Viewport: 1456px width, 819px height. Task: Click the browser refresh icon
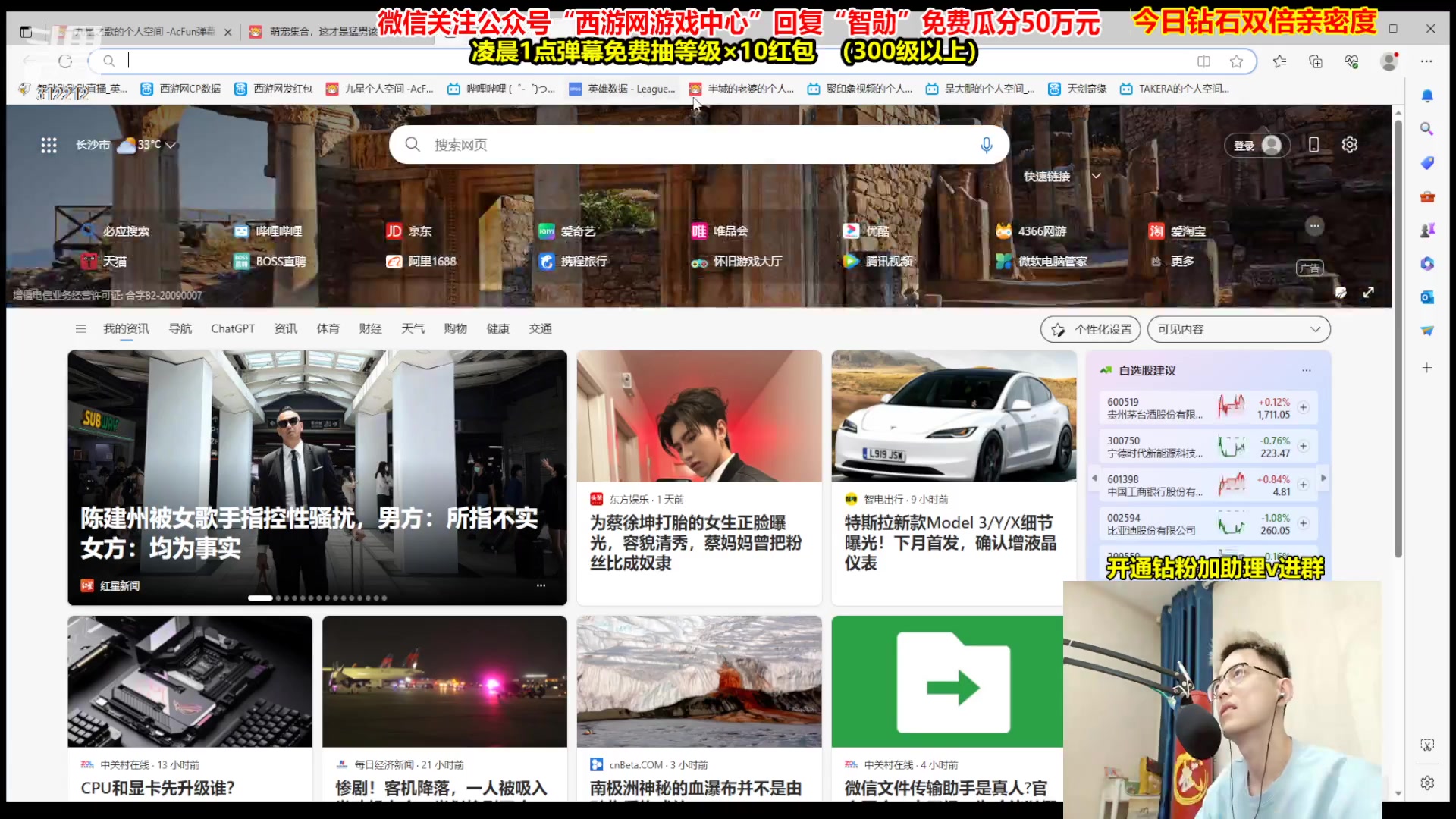coord(65,61)
